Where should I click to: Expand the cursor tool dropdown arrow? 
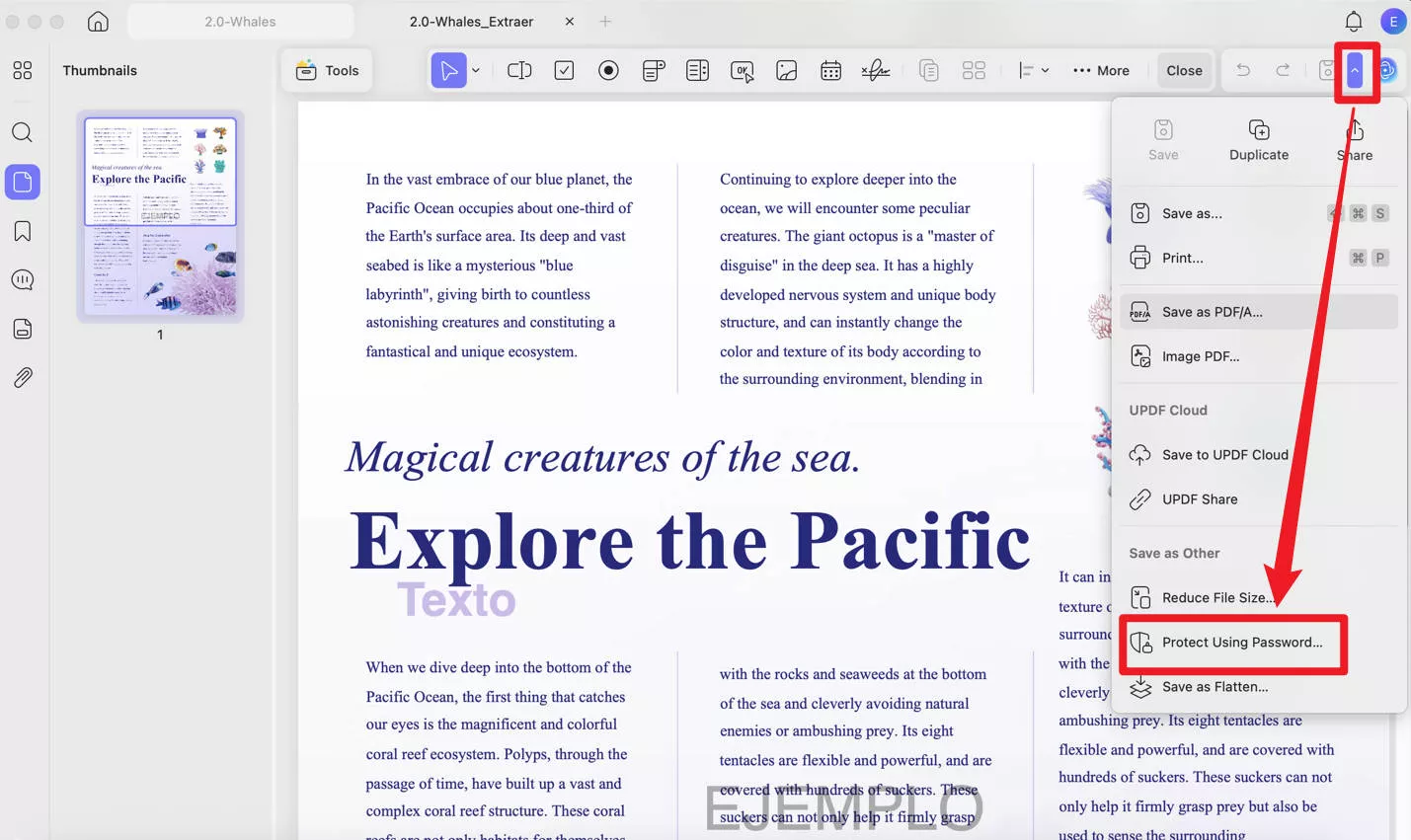point(476,70)
